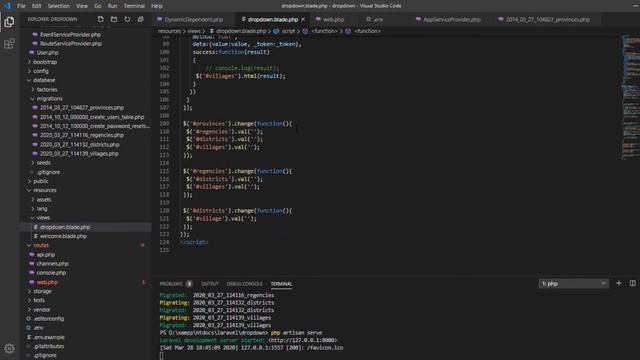Expand the storage folder

[x=42, y=291]
